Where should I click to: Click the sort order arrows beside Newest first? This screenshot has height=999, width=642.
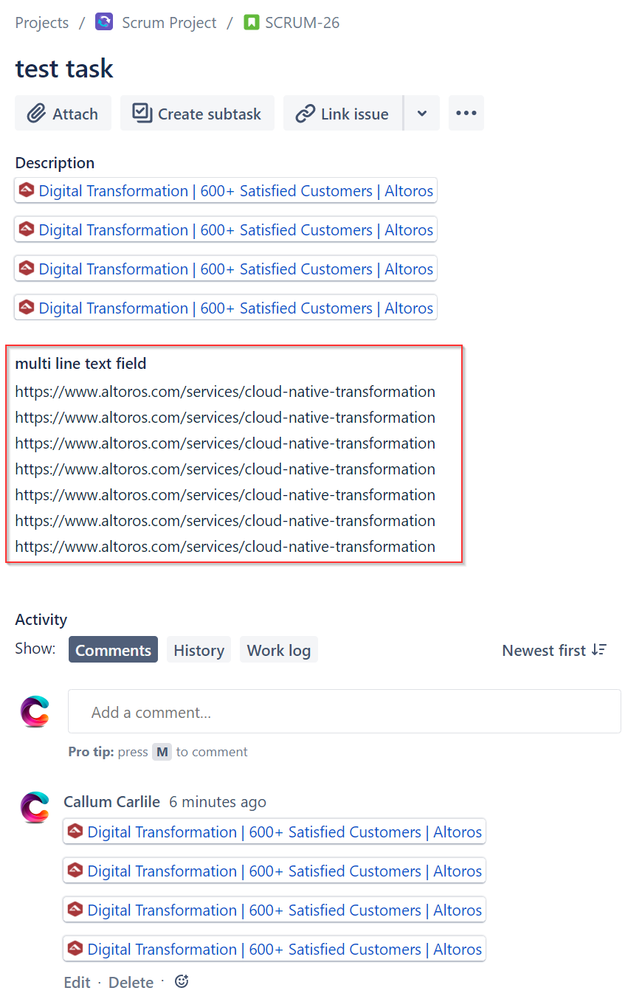[x=599, y=649]
